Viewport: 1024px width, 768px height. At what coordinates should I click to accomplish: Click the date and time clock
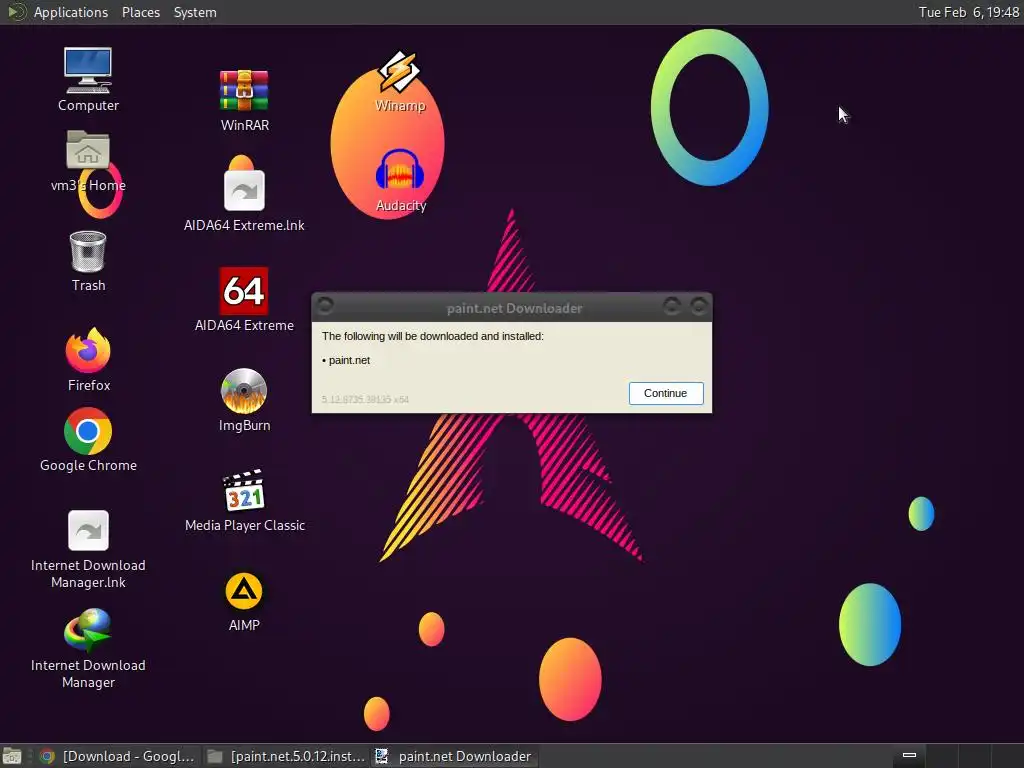[x=968, y=12]
